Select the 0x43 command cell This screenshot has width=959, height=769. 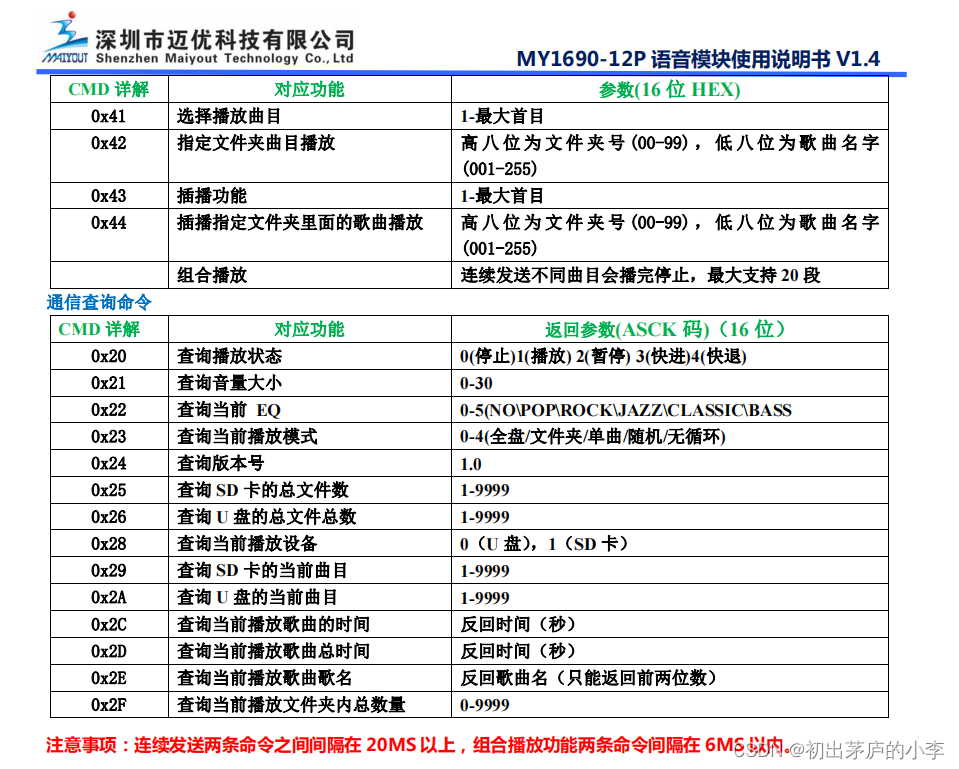click(x=109, y=196)
